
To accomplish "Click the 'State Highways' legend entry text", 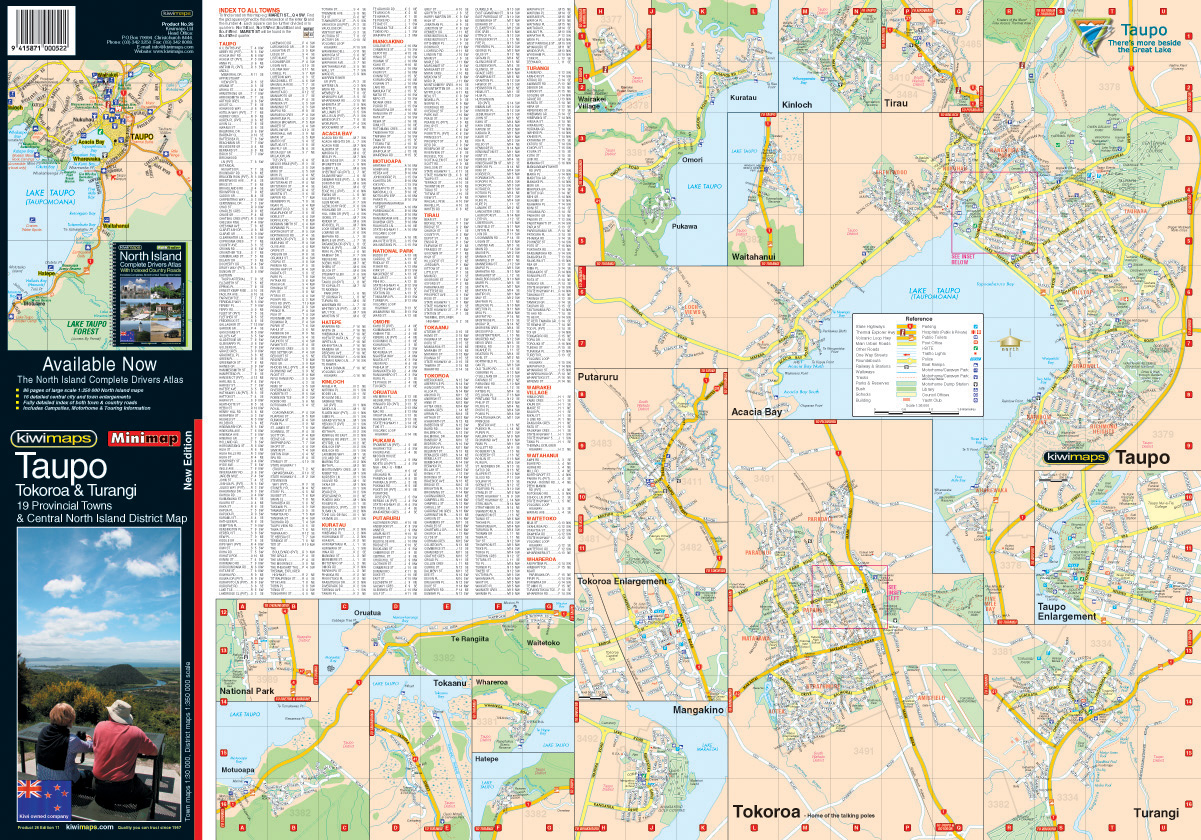I will point(870,327).
